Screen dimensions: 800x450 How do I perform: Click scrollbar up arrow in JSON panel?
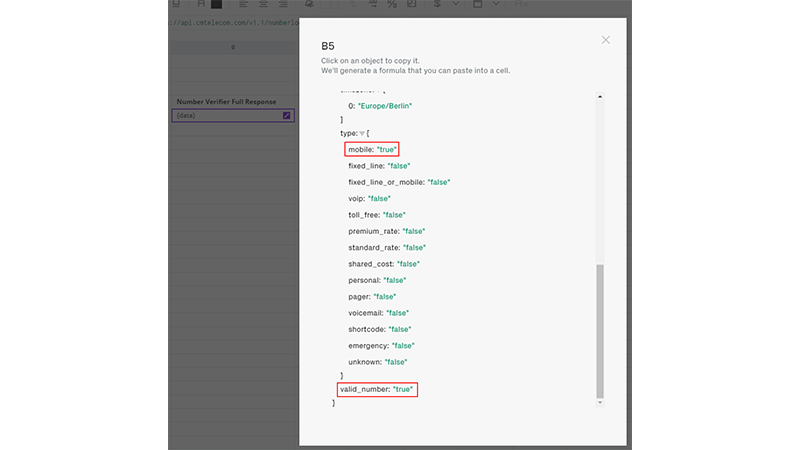pos(600,97)
